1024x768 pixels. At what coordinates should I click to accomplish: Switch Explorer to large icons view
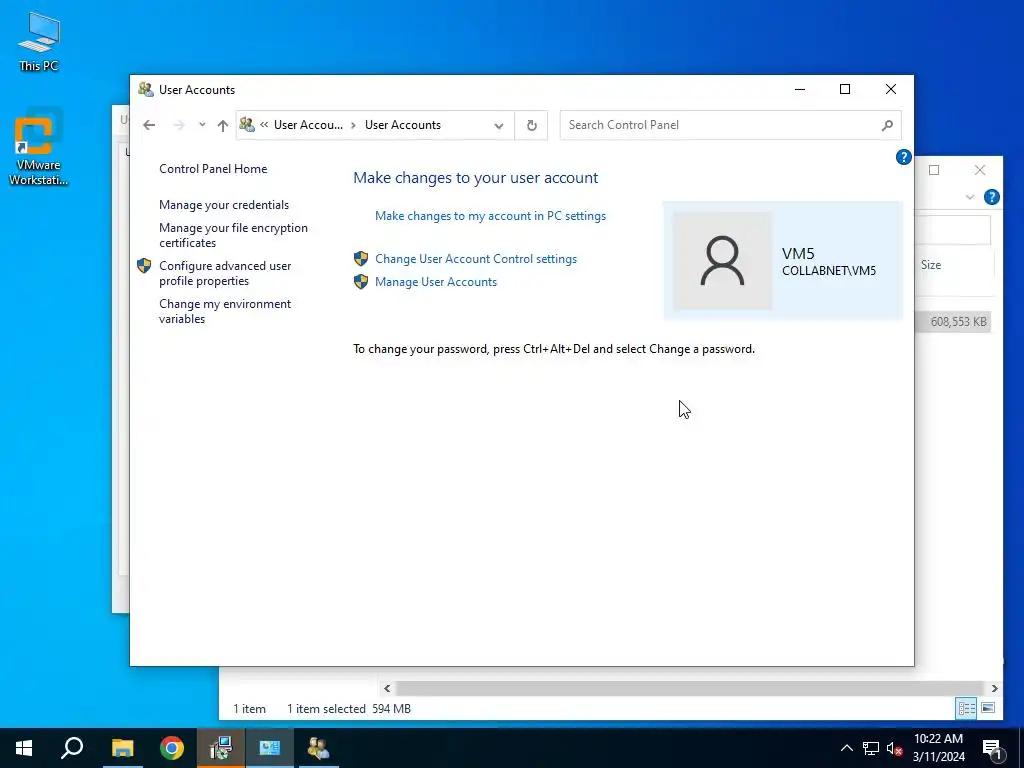point(988,708)
